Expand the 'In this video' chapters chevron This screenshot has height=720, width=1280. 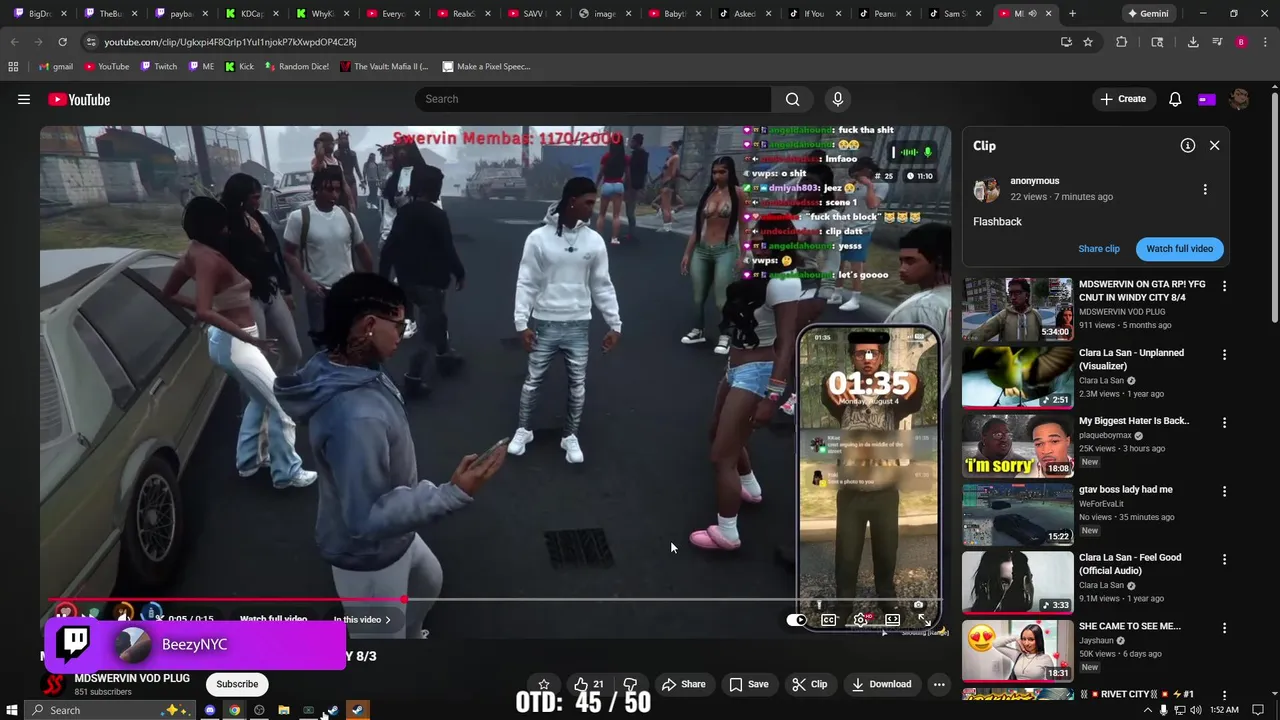[388, 620]
